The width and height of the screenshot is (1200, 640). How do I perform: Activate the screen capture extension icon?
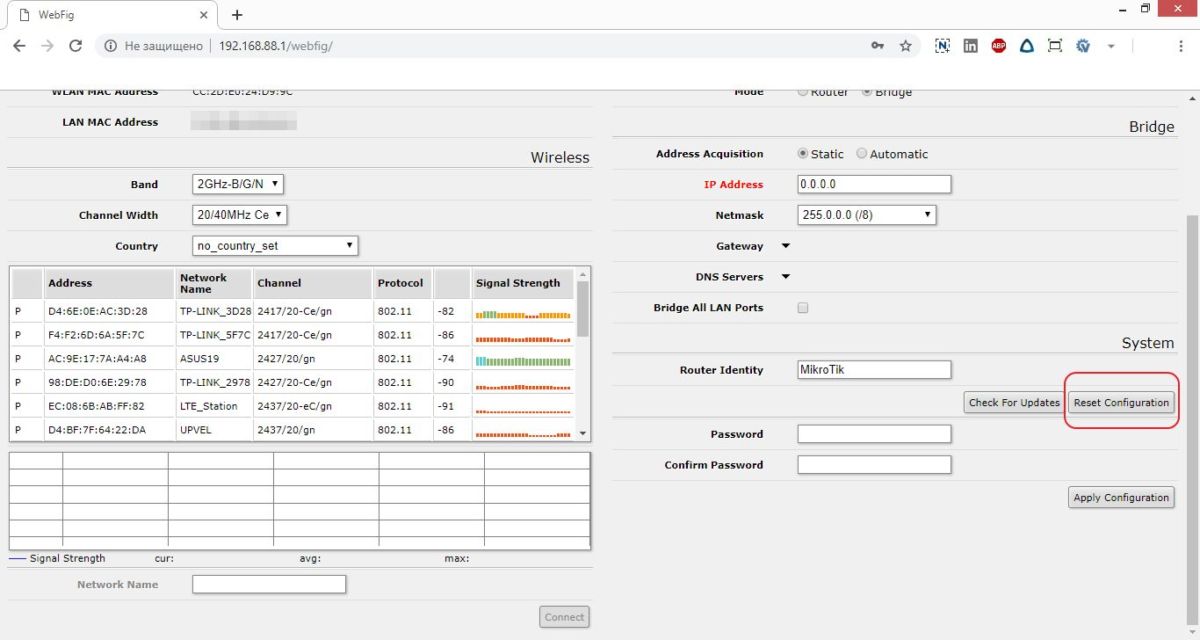point(1054,46)
